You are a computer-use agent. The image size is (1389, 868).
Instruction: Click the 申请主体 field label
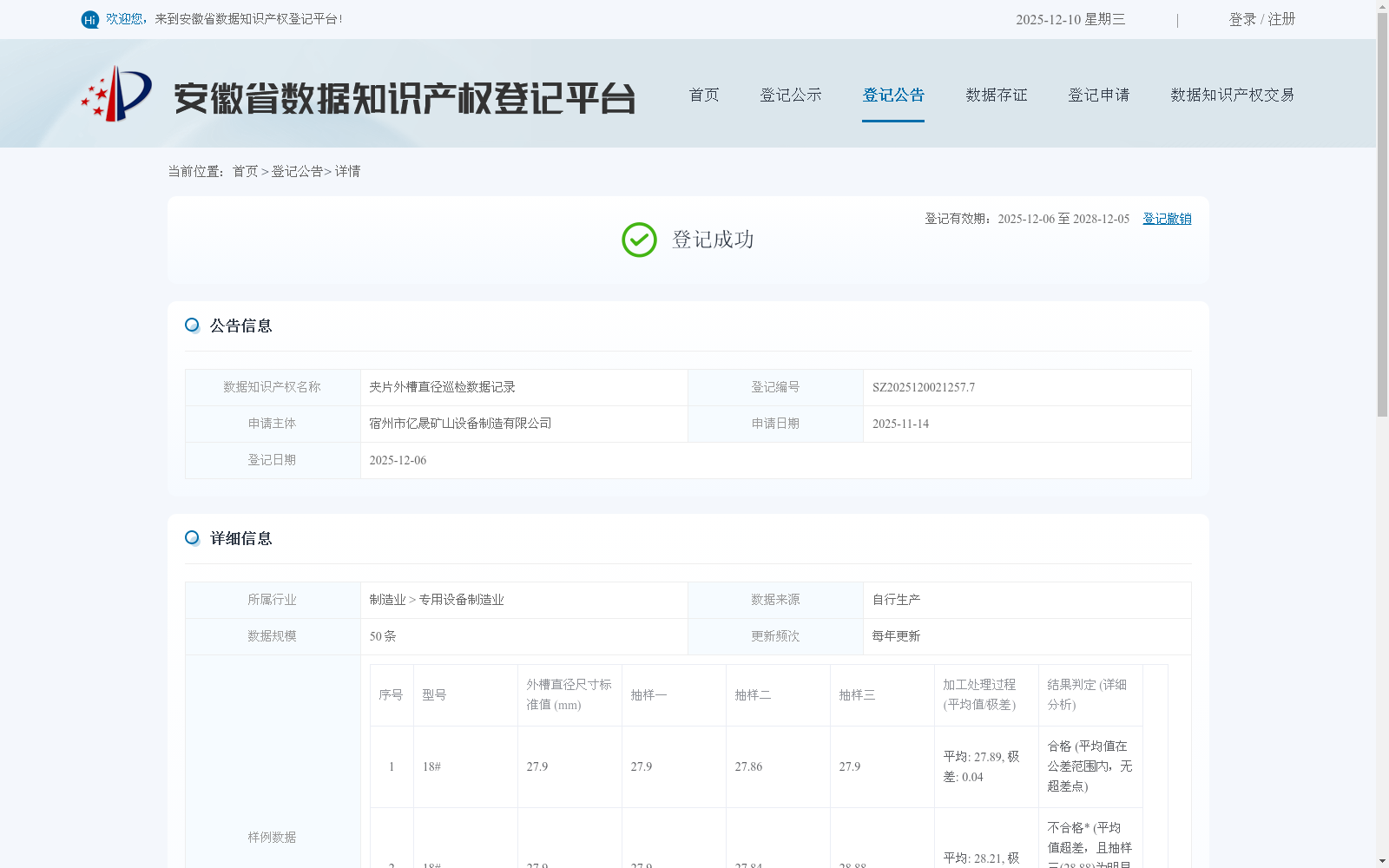[272, 424]
